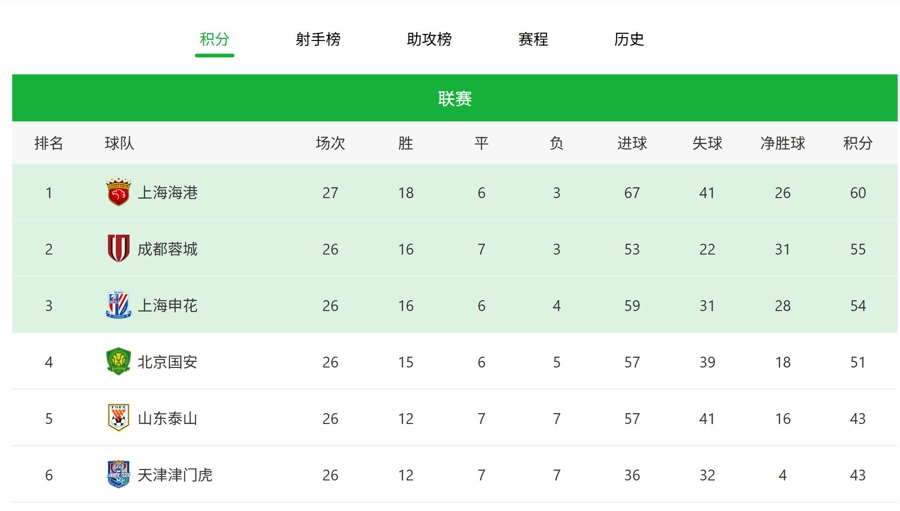Click the Tianjin Jinmen Tiger (天津津门虎) crest
The image size is (900, 511).
[x=118, y=475]
